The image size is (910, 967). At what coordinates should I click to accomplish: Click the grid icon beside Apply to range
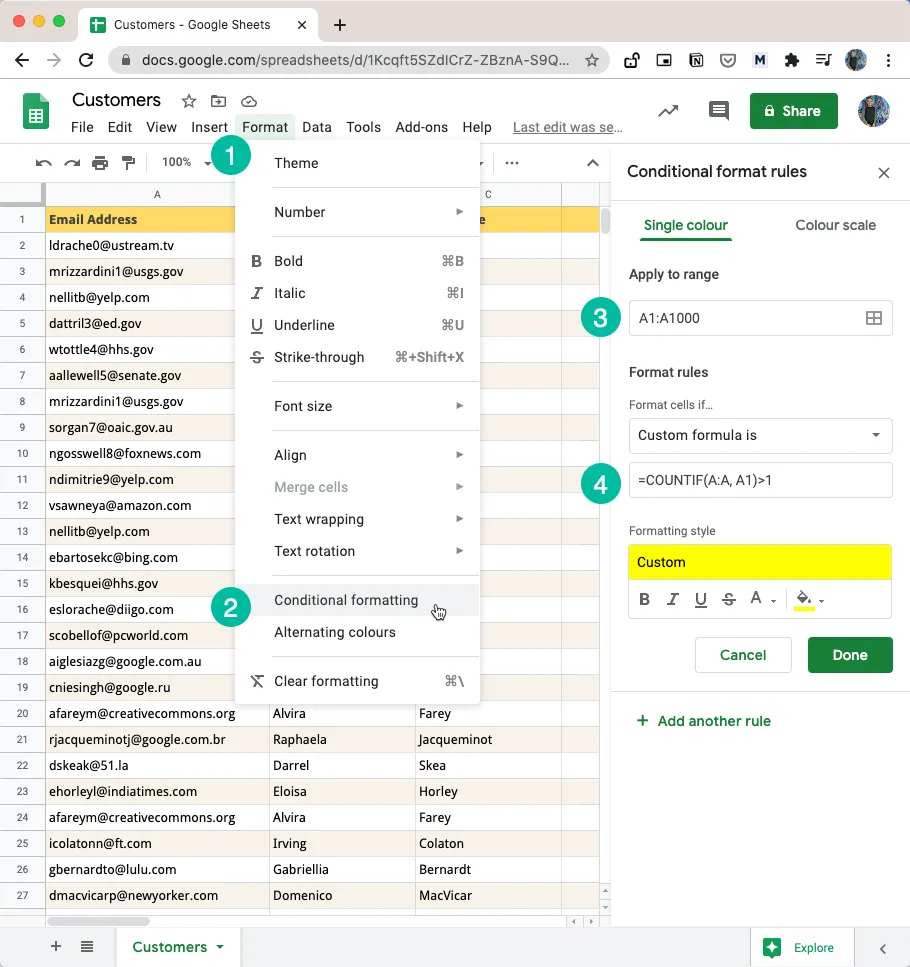pos(874,316)
